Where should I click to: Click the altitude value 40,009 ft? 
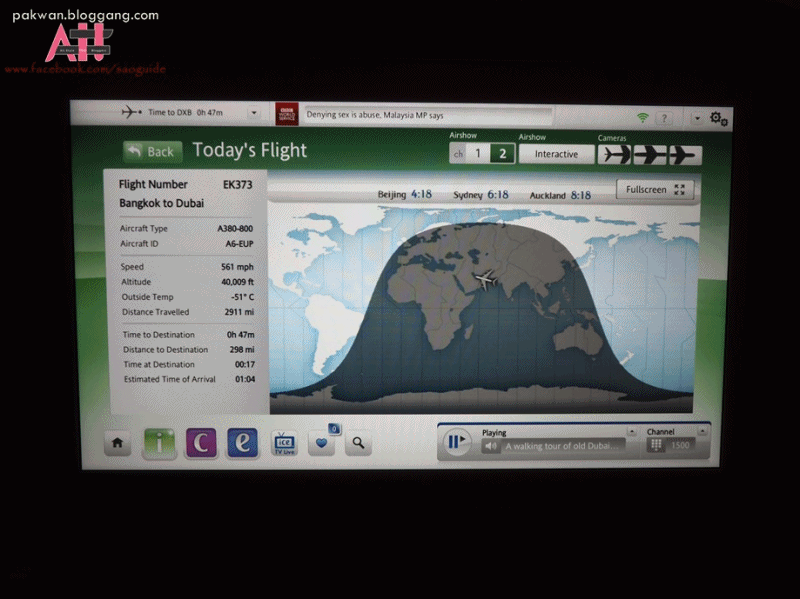[237, 282]
